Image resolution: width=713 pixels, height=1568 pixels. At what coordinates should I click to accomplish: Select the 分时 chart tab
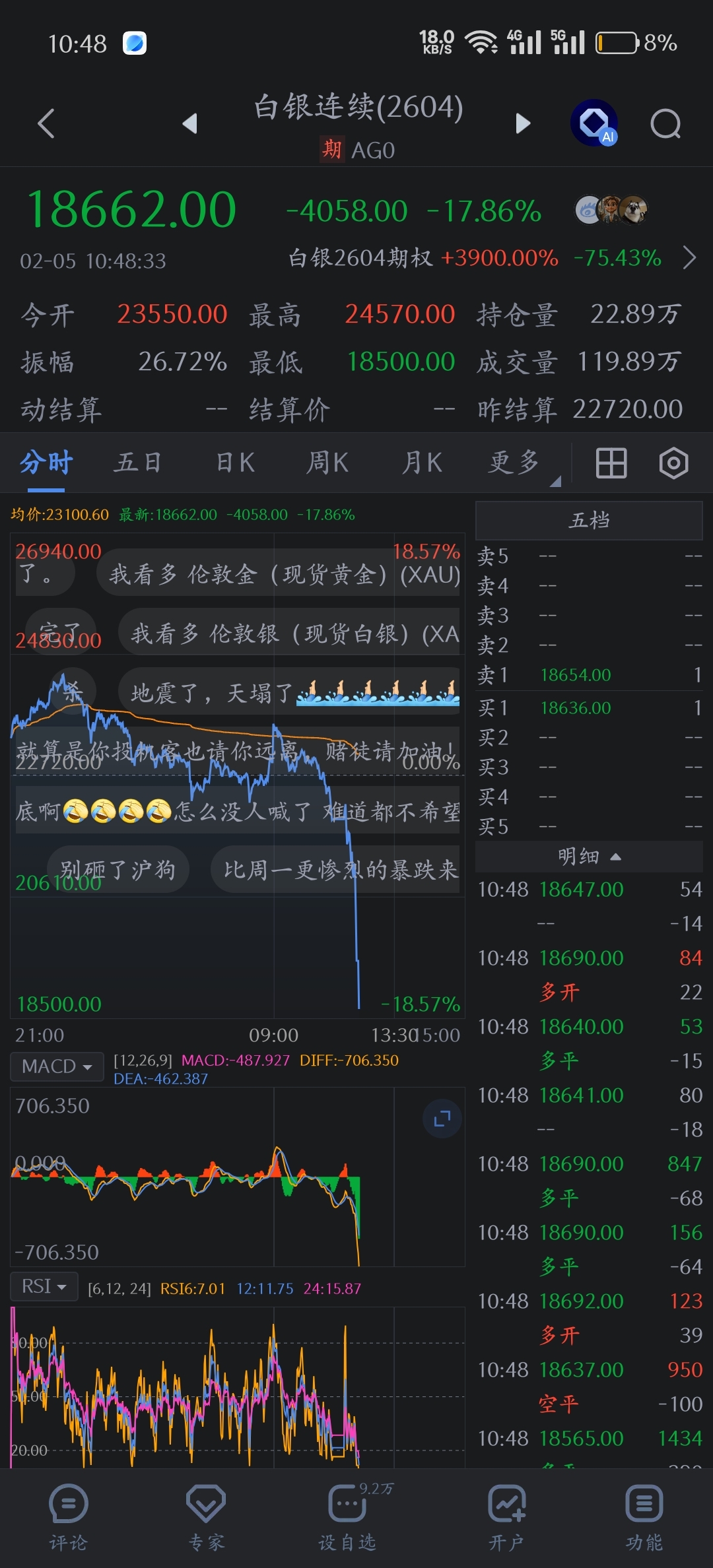[x=46, y=462]
